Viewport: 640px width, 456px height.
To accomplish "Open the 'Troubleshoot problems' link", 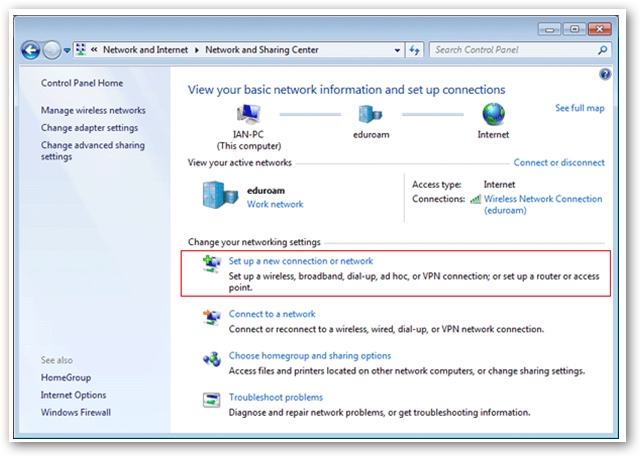I will click(276, 397).
